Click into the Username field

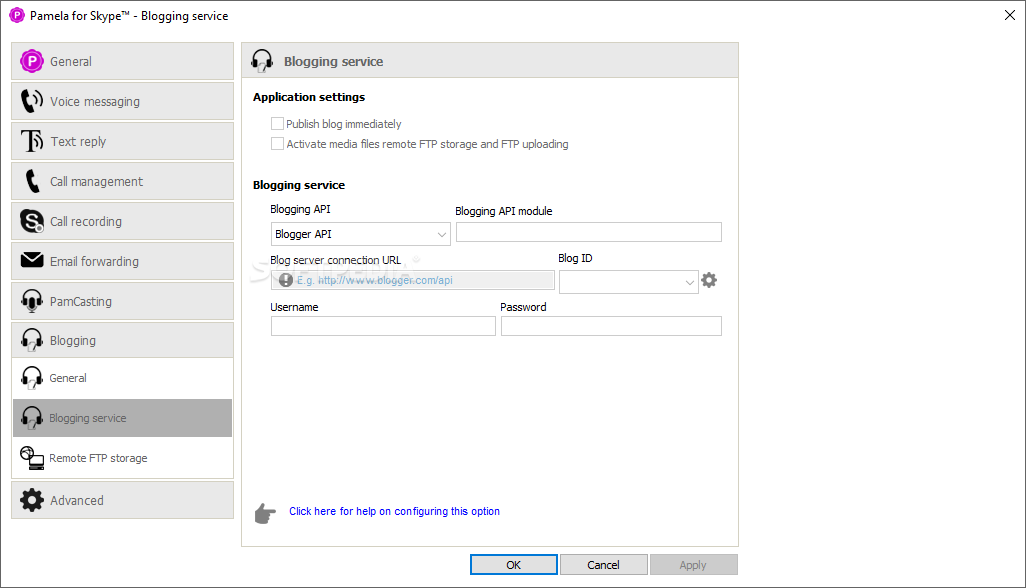click(383, 326)
